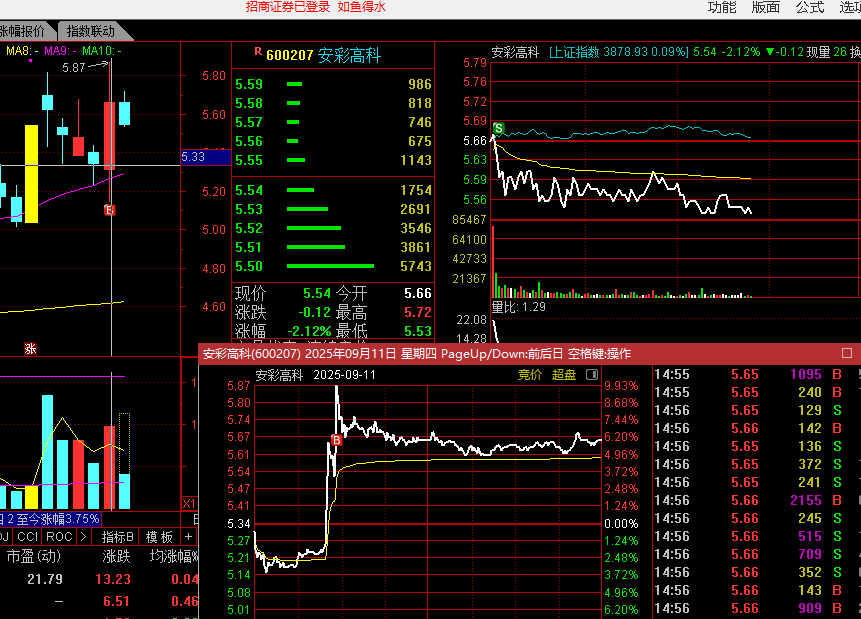Screen dimensions: 861x619
Task: Click the red B marker under the K-line candle
Action: (110, 210)
